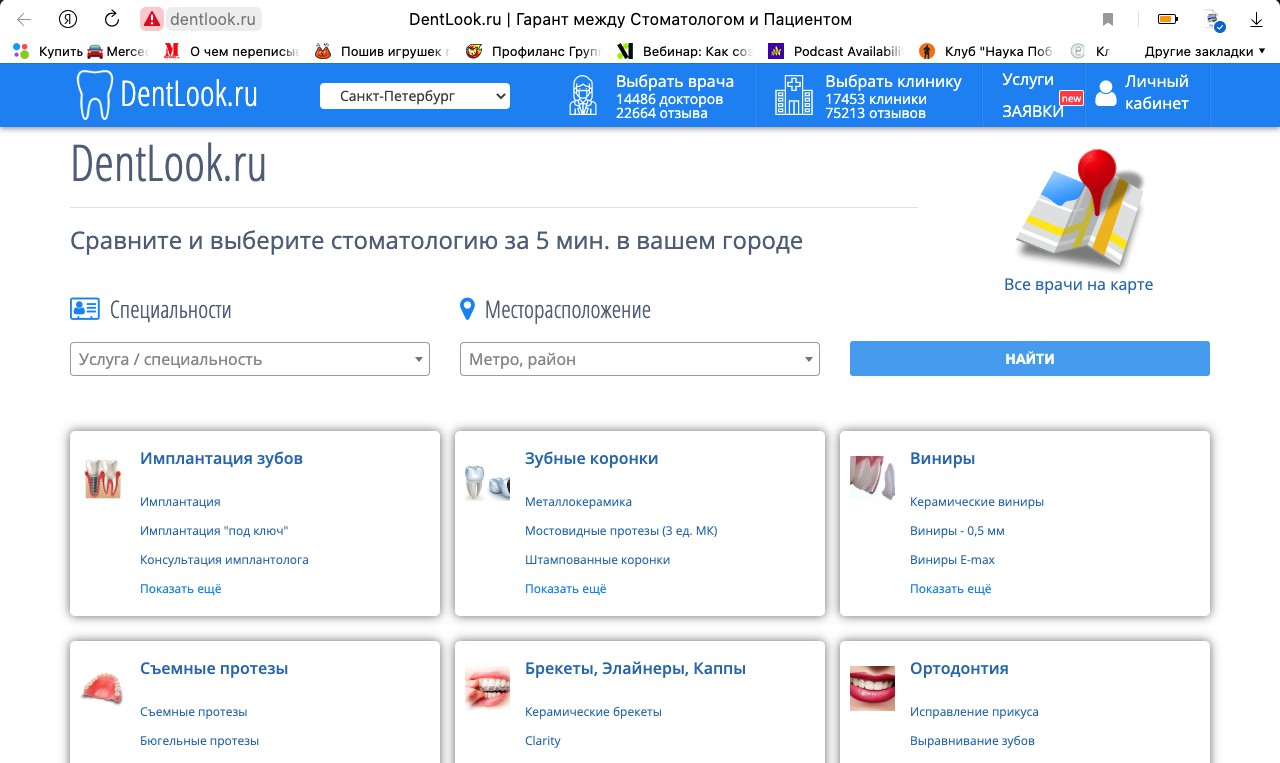Go back with the browser back arrow
This screenshot has width=1280, height=763.
coord(24,19)
